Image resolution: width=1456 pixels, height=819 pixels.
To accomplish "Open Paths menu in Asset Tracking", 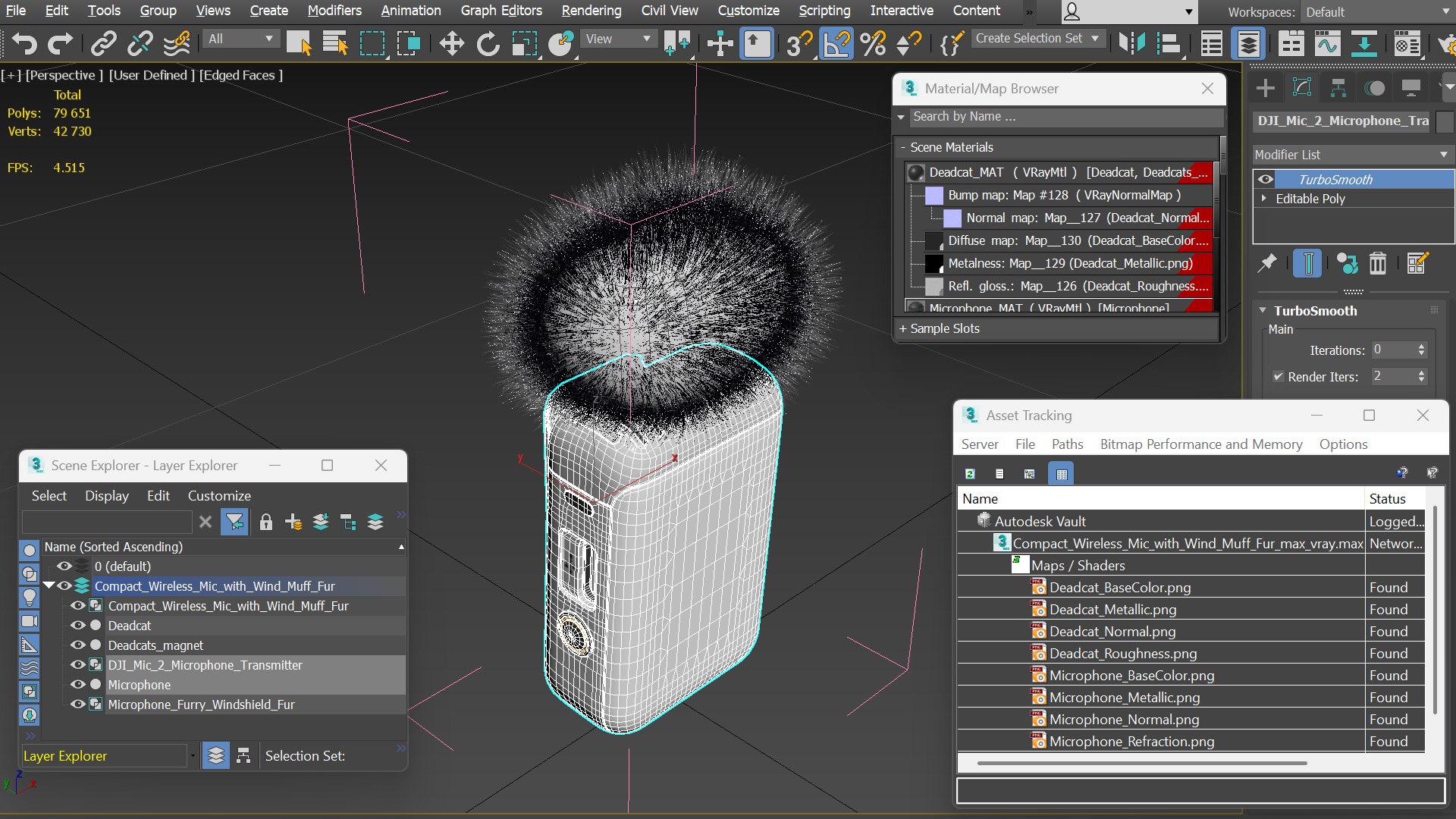I will click(x=1067, y=444).
